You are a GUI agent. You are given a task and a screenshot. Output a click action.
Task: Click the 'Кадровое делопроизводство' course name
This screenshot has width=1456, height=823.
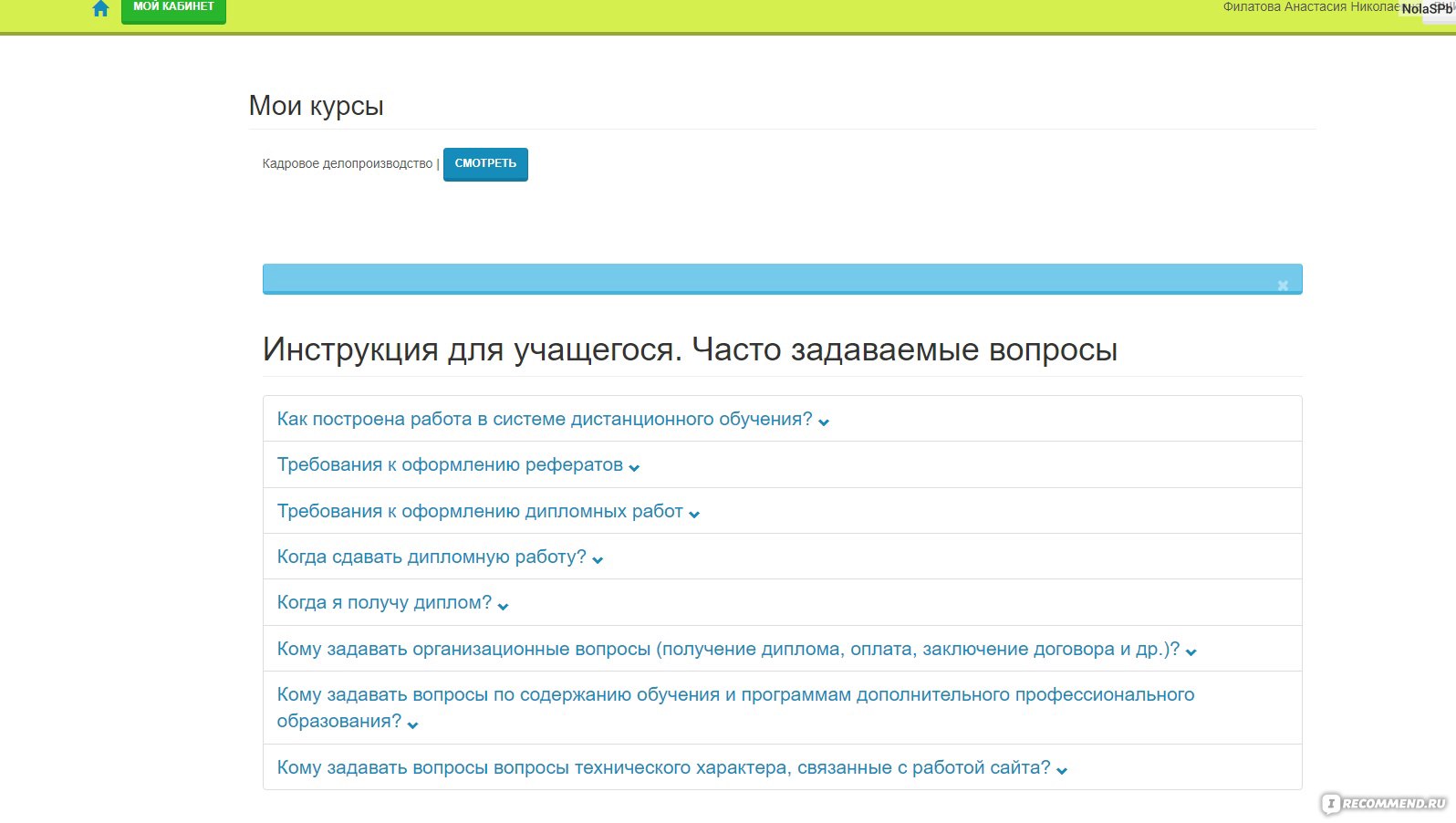(347, 163)
